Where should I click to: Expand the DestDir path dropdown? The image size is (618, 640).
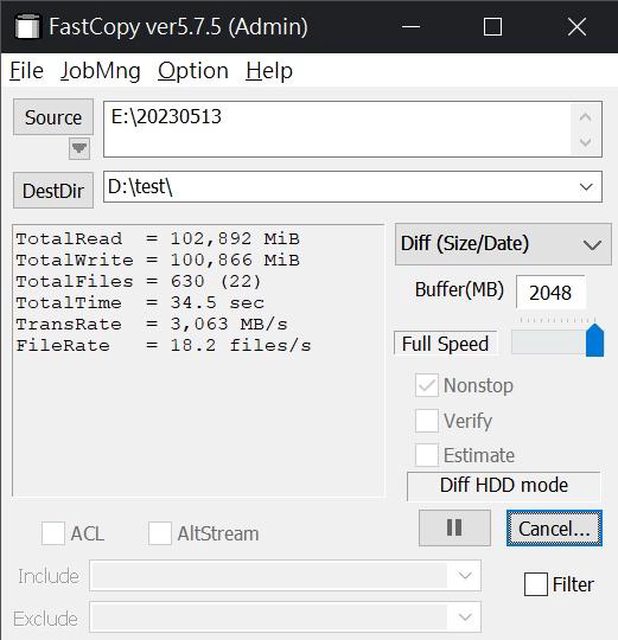(586, 187)
